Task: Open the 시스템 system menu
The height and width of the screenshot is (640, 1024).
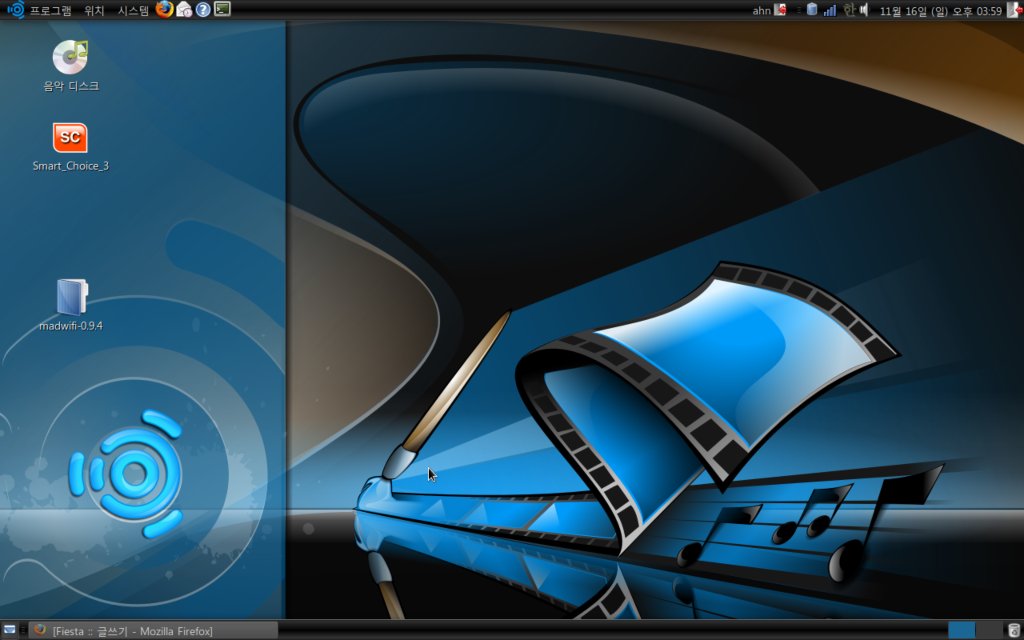Action: click(x=133, y=10)
